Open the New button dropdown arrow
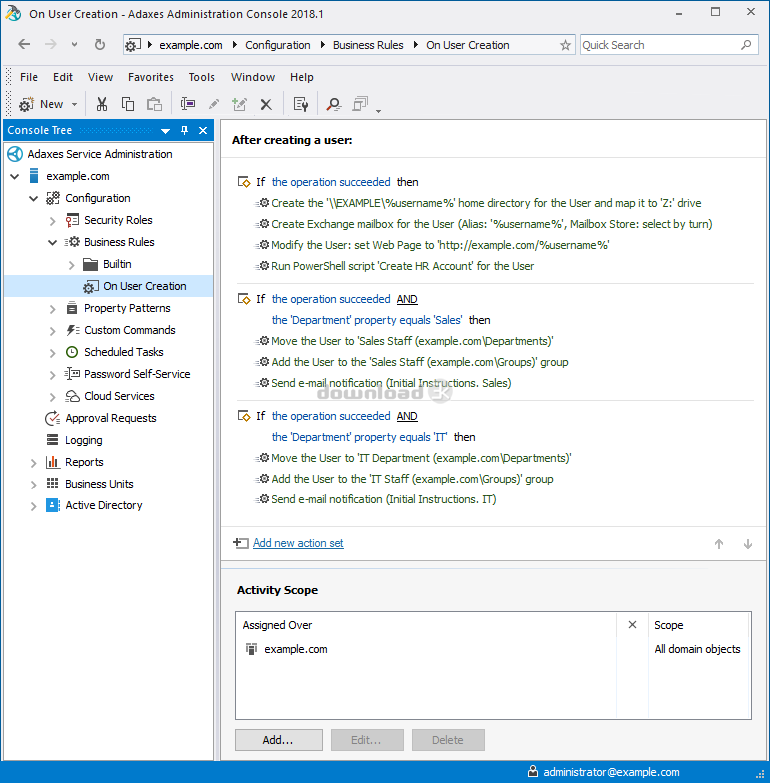 (74, 104)
